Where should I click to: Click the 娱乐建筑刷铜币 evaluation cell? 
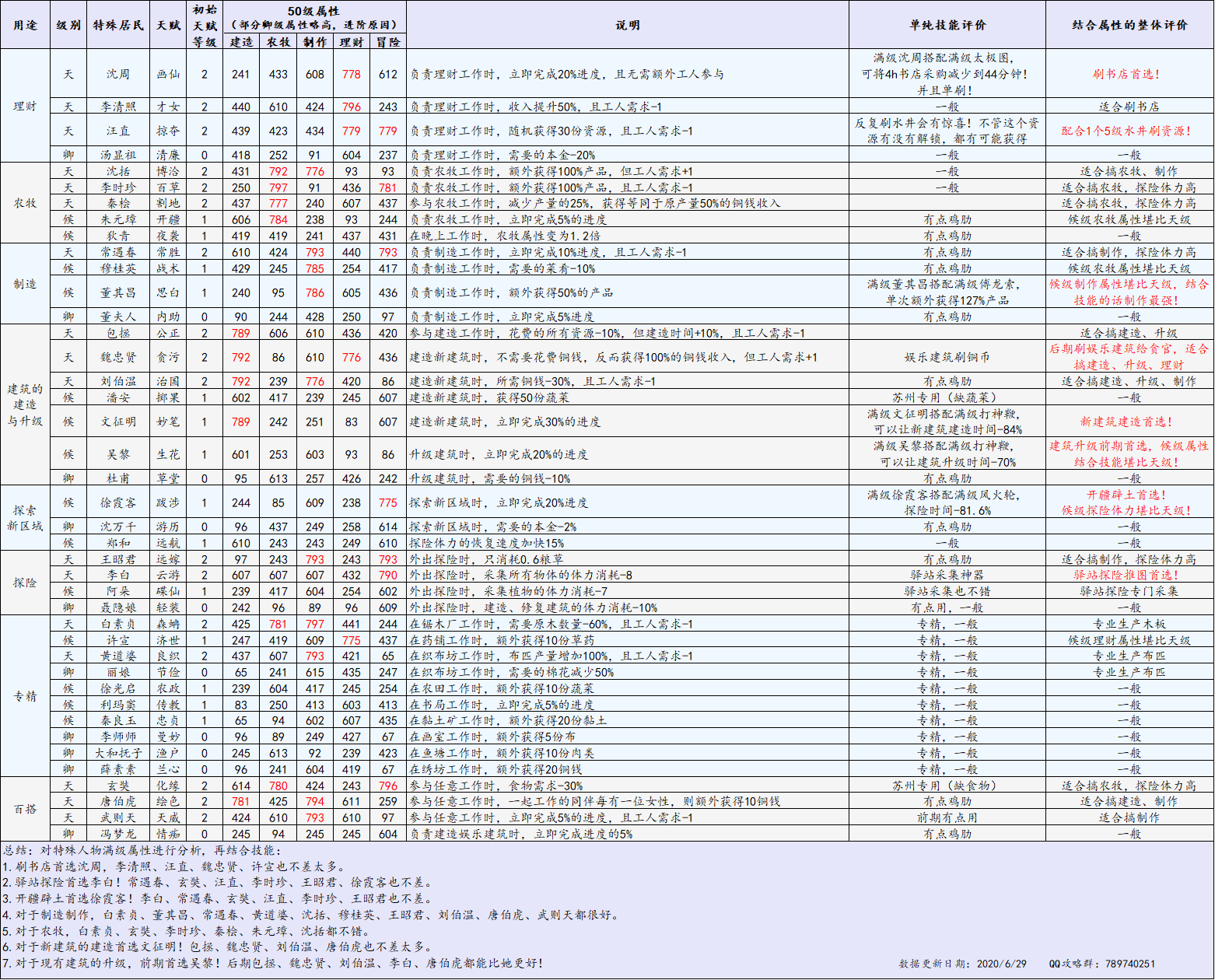[947, 357]
